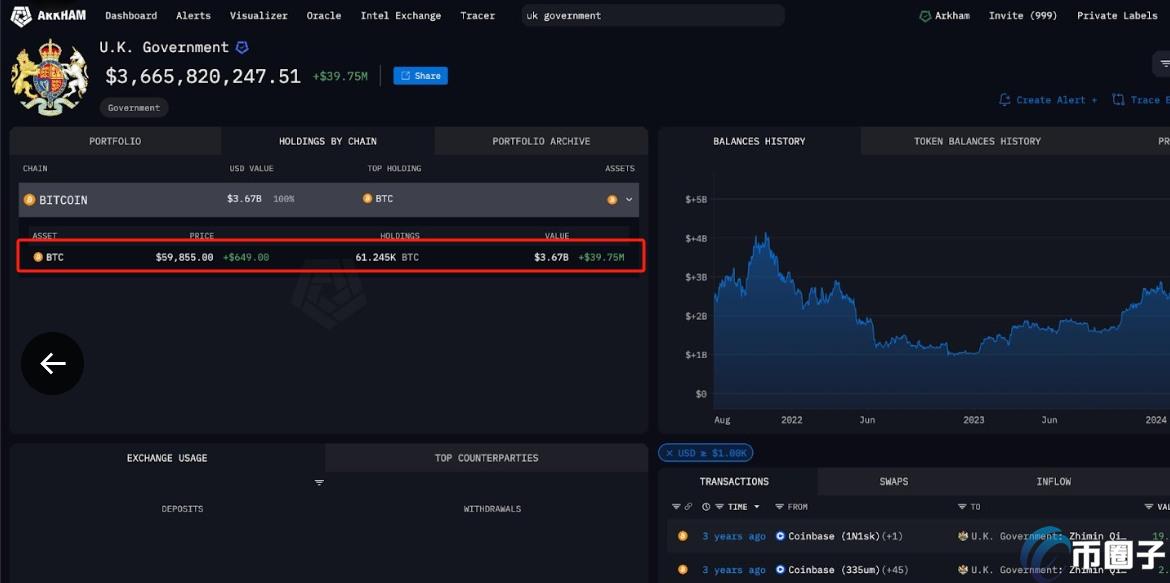The image size is (1170, 583).
Task: Open the Oracle menu item
Action: coord(324,16)
